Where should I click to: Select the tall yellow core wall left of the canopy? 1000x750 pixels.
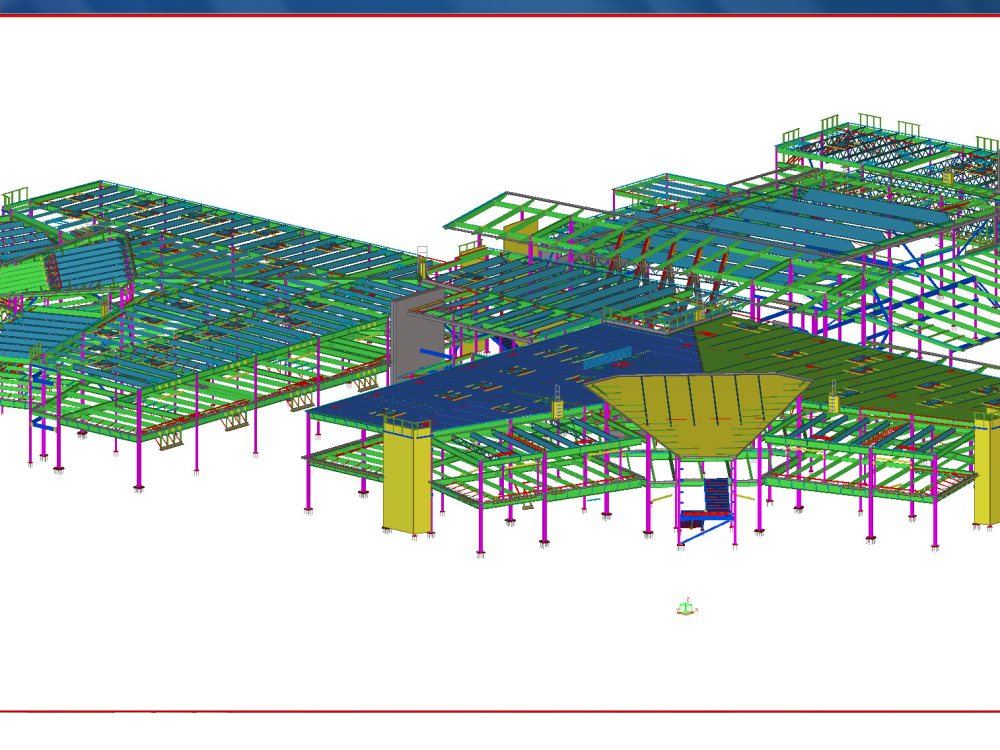408,475
